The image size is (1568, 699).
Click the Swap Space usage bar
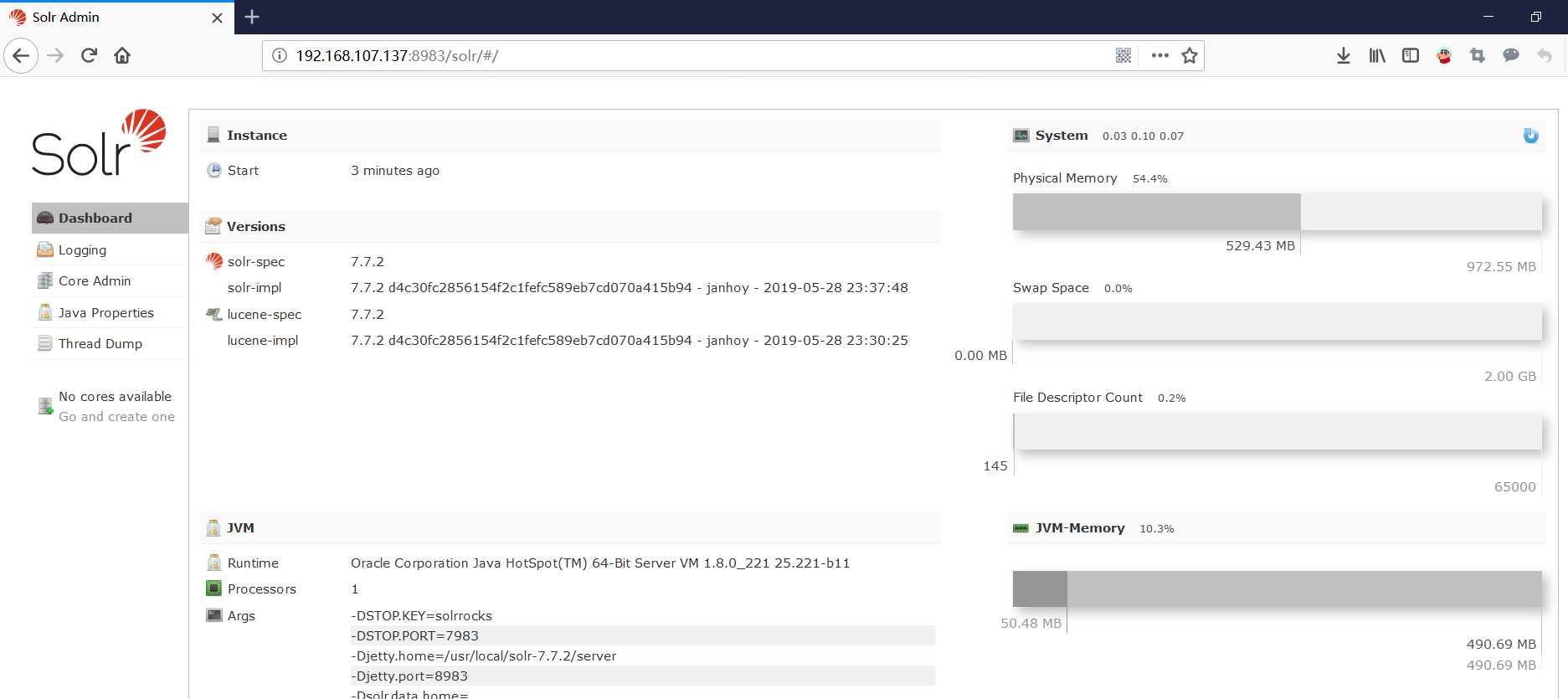click(1277, 321)
